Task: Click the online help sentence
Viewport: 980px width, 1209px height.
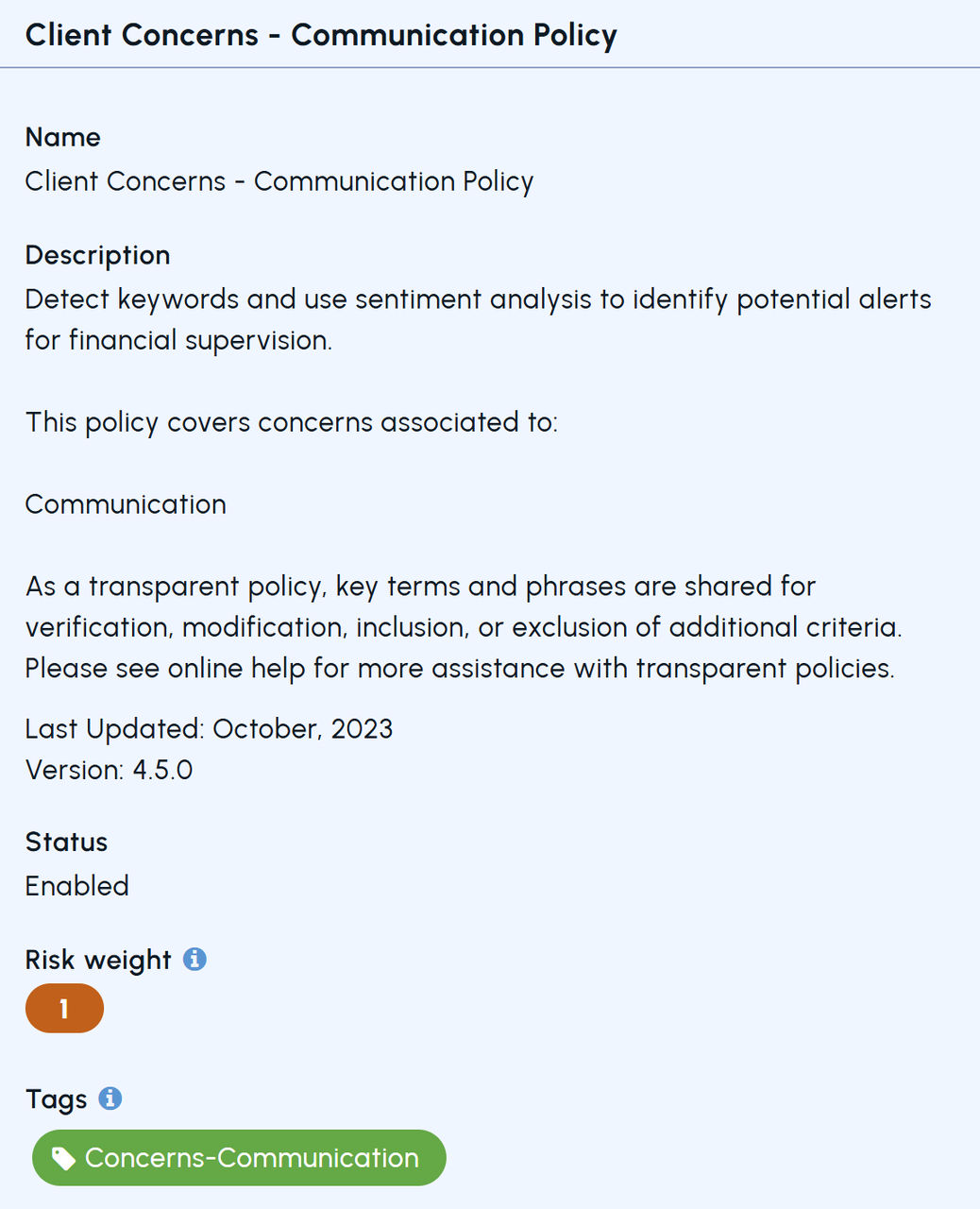Action: coord(460,669)
